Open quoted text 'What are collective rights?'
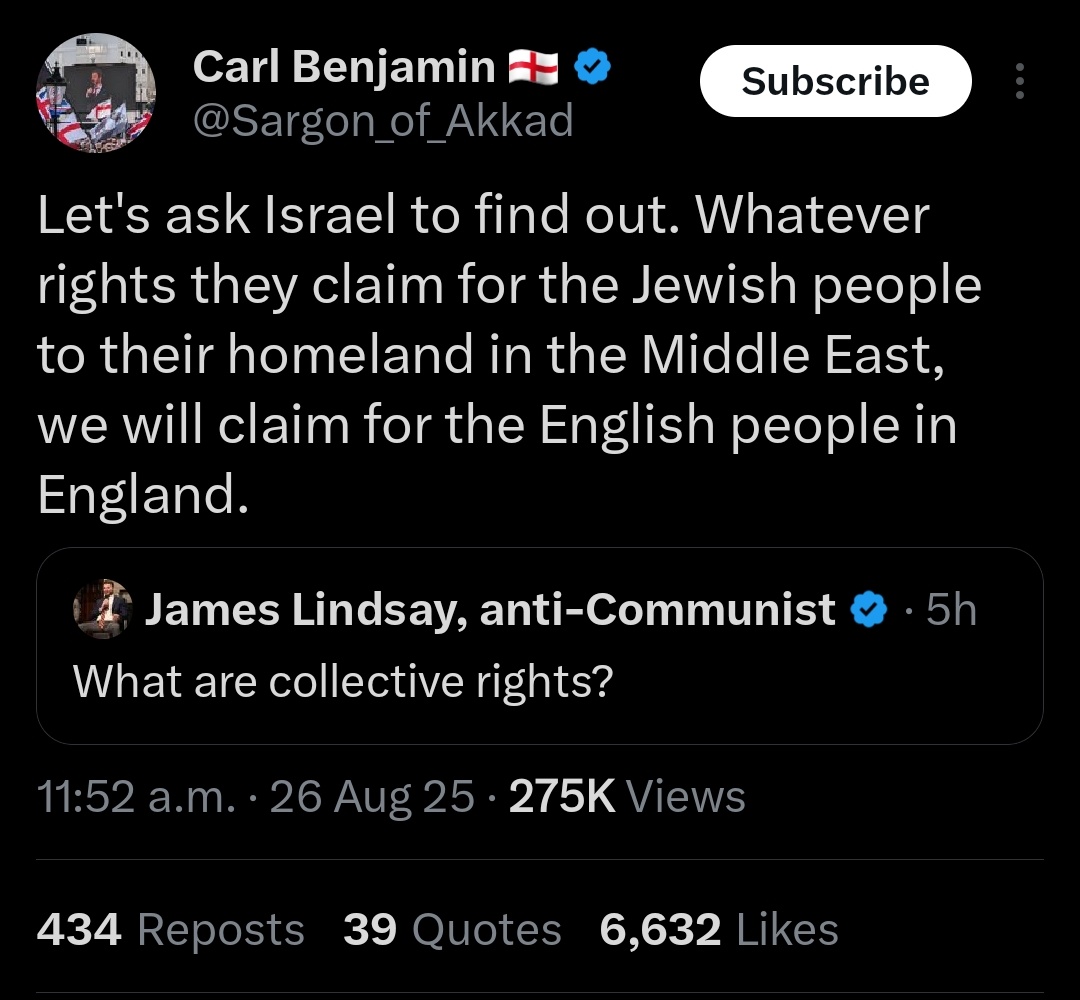 [x=342, y=682]
